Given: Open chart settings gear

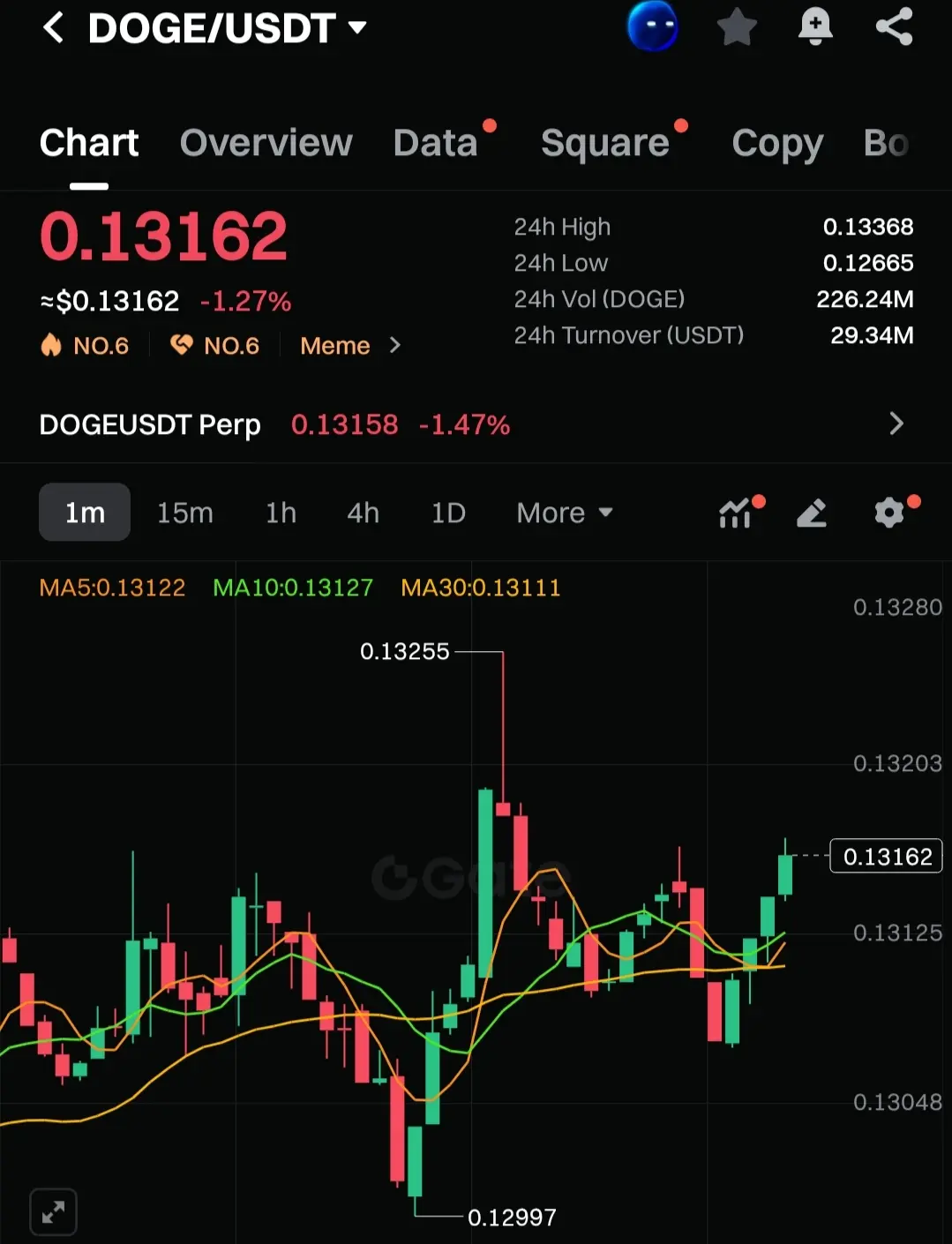Looking at the screenshot, I should (x=890, y=513).
